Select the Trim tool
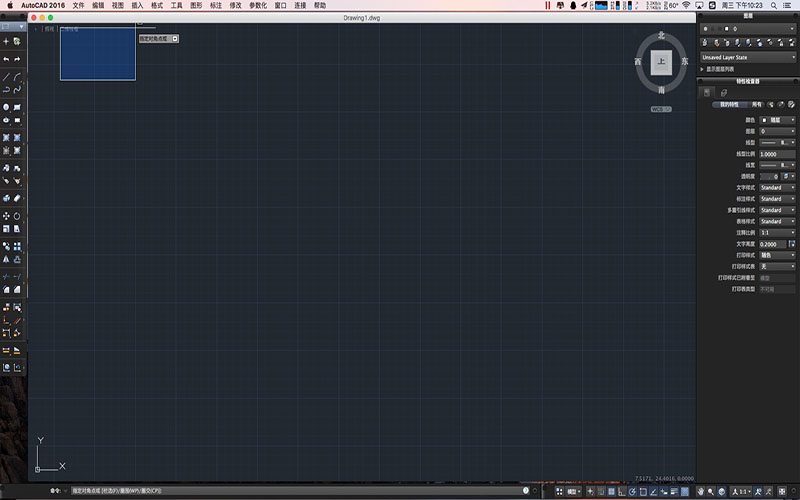 (6, 276)
